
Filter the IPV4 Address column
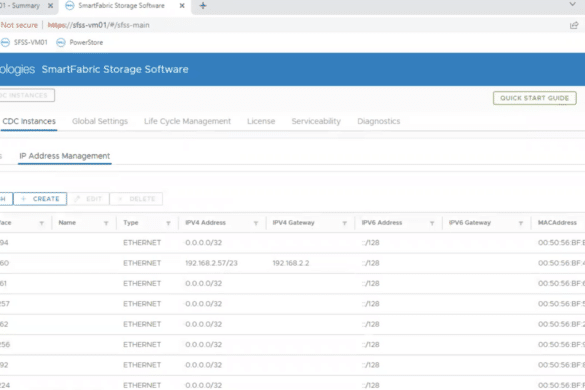[x=256, y=223]
